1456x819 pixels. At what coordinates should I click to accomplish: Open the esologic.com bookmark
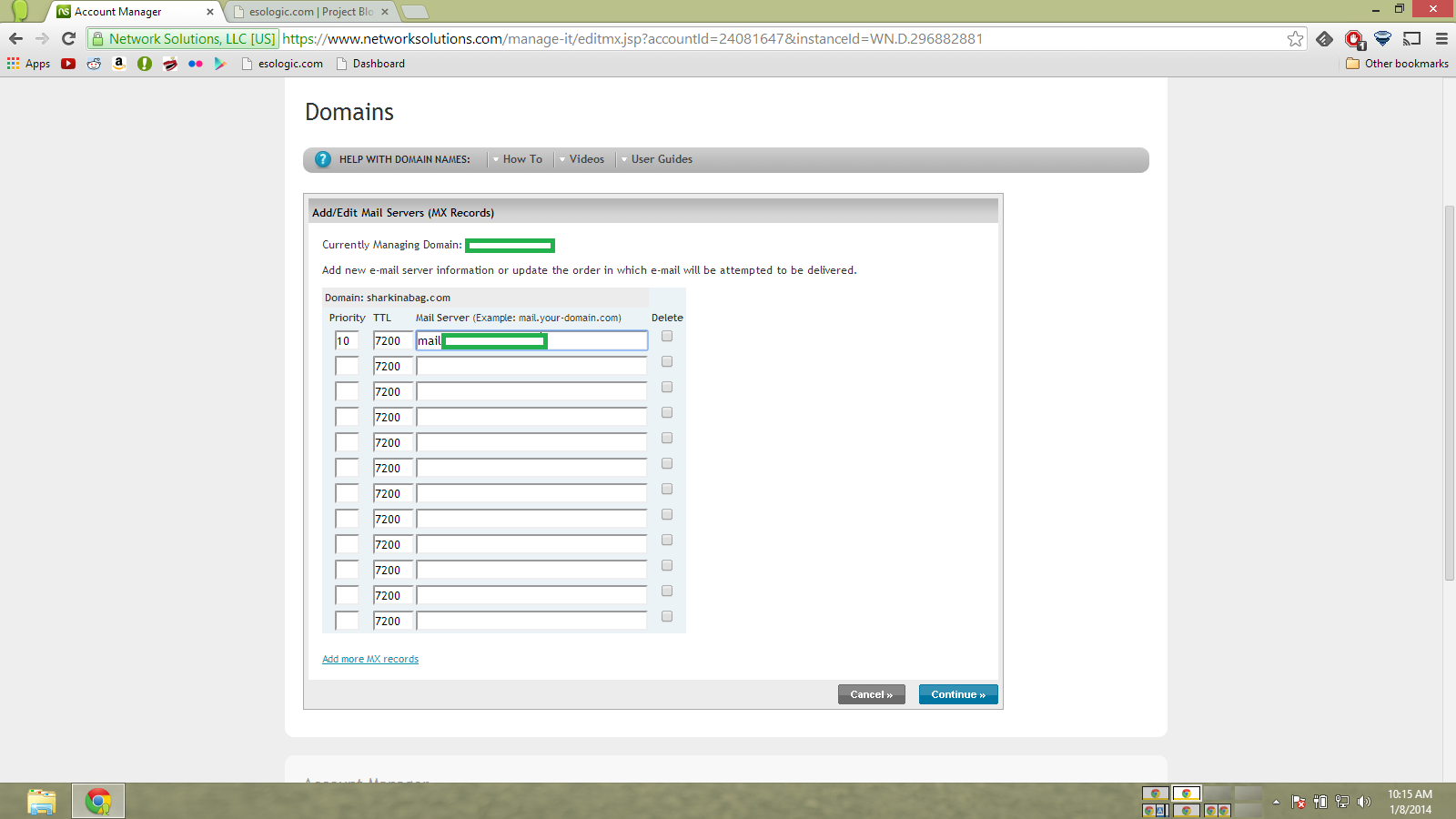pos(282,64)
